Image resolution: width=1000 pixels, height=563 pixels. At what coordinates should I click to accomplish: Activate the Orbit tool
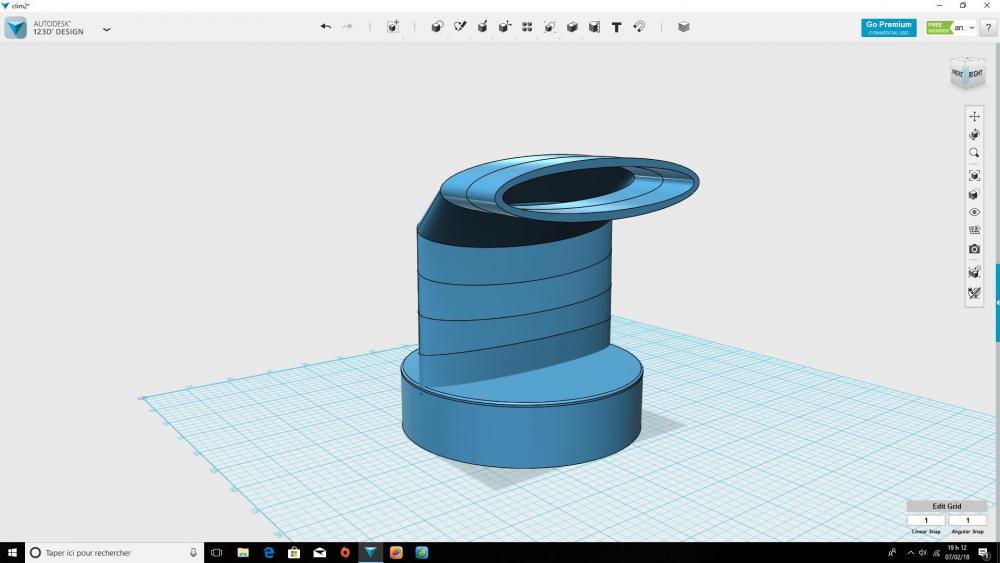[974, 135]
